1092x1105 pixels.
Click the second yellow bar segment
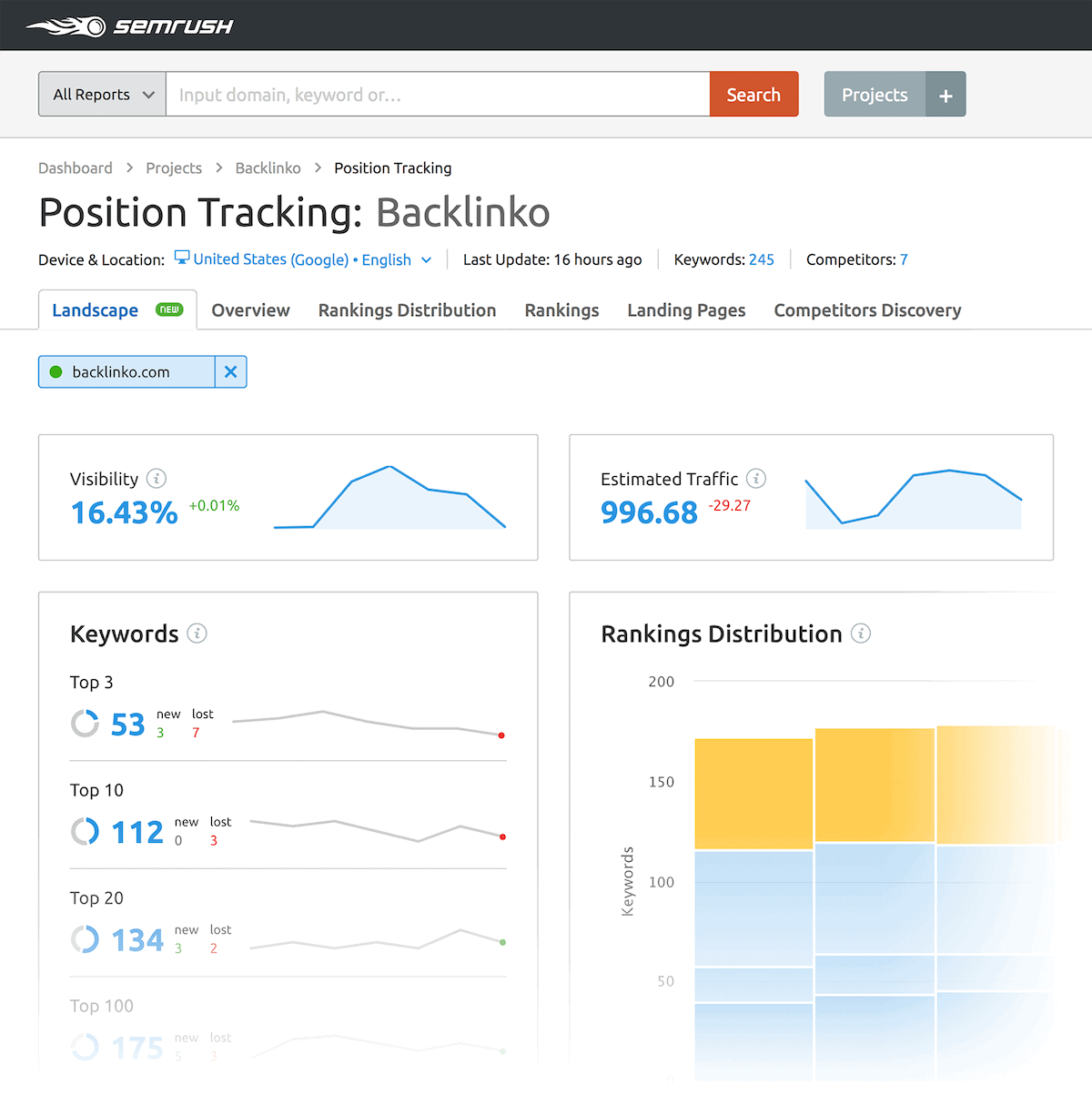[x=875, y=785]
